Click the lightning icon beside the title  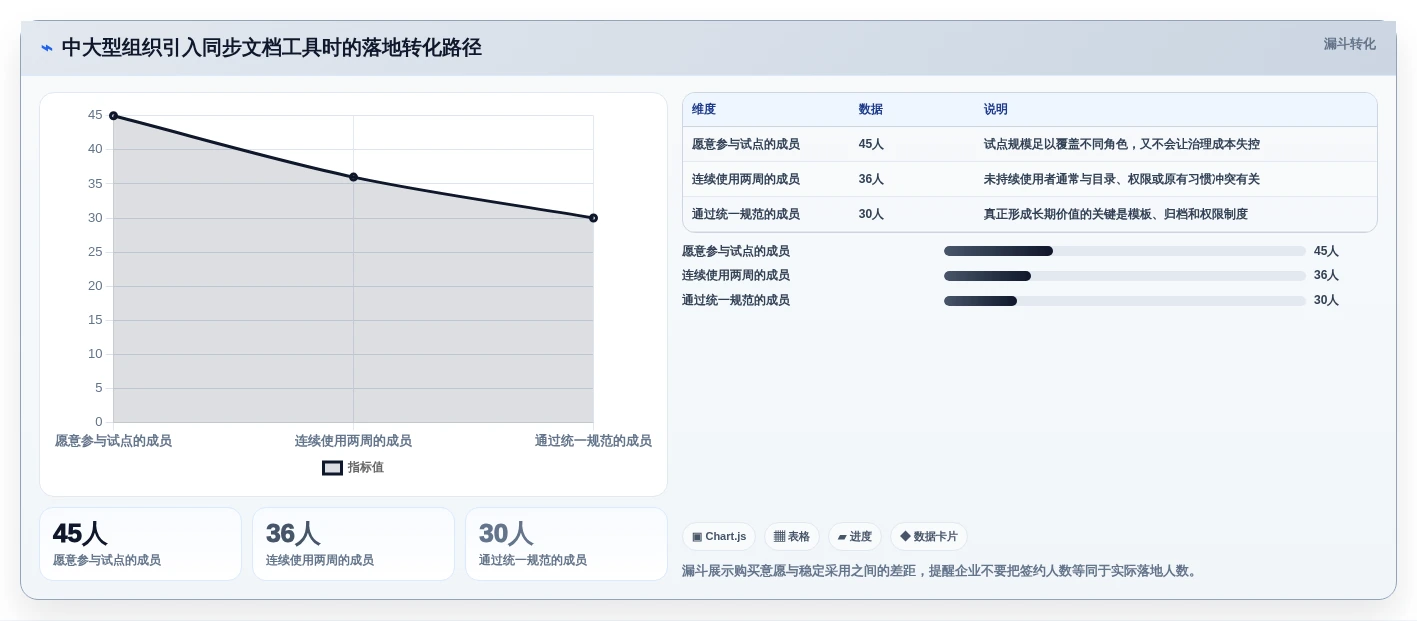tap(47, 48)
